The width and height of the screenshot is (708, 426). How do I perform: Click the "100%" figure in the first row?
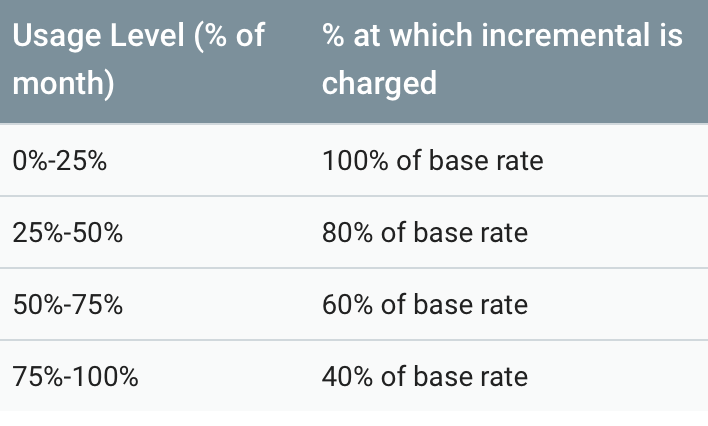click(349, 161)
